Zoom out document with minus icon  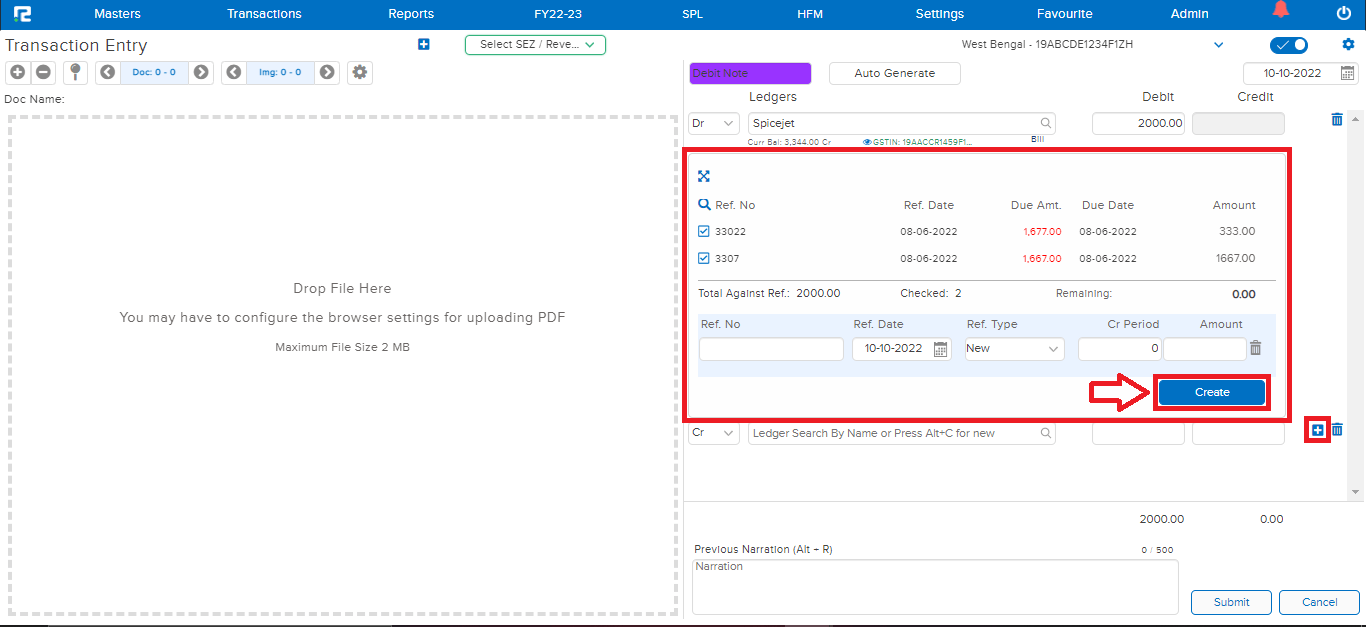(43, 72)
